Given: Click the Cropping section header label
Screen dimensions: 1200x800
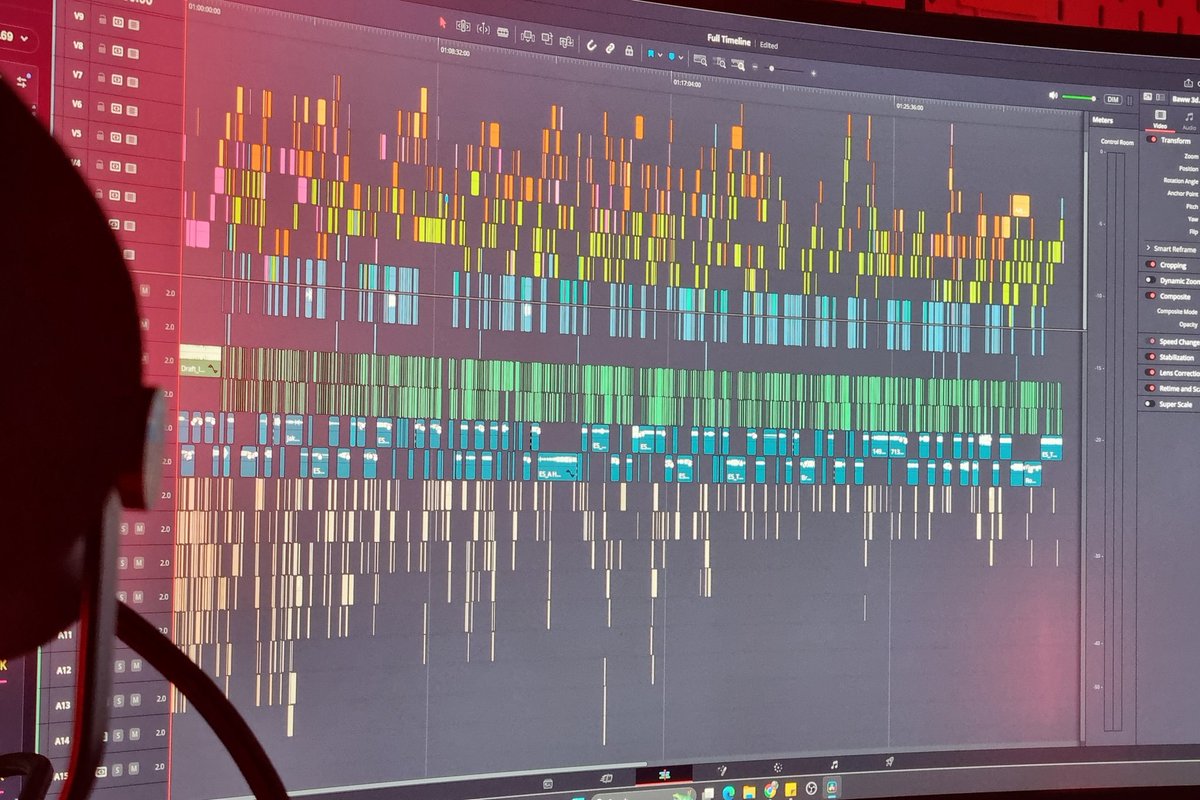Looking at the screenshot, I should tap(1173, 265).
